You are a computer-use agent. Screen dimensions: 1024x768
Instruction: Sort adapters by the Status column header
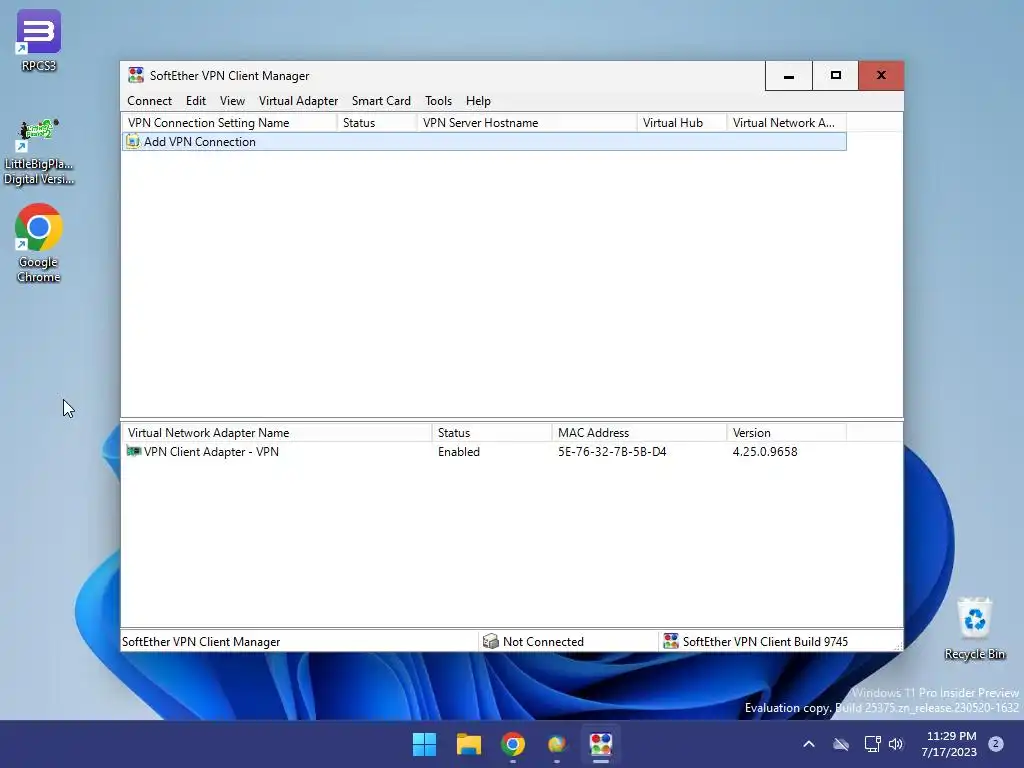click(x=492, y=432)
